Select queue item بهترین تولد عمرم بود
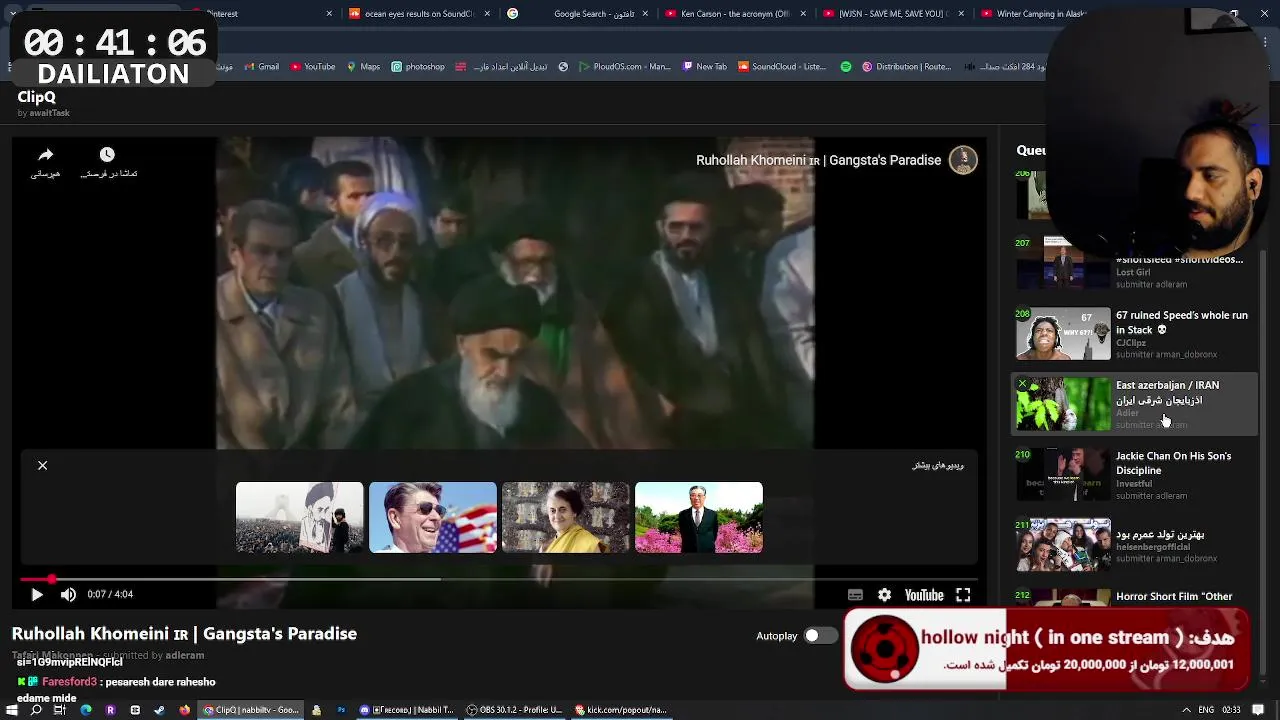The width and height of the screenshot is (1280, 720). point(1134,545)
